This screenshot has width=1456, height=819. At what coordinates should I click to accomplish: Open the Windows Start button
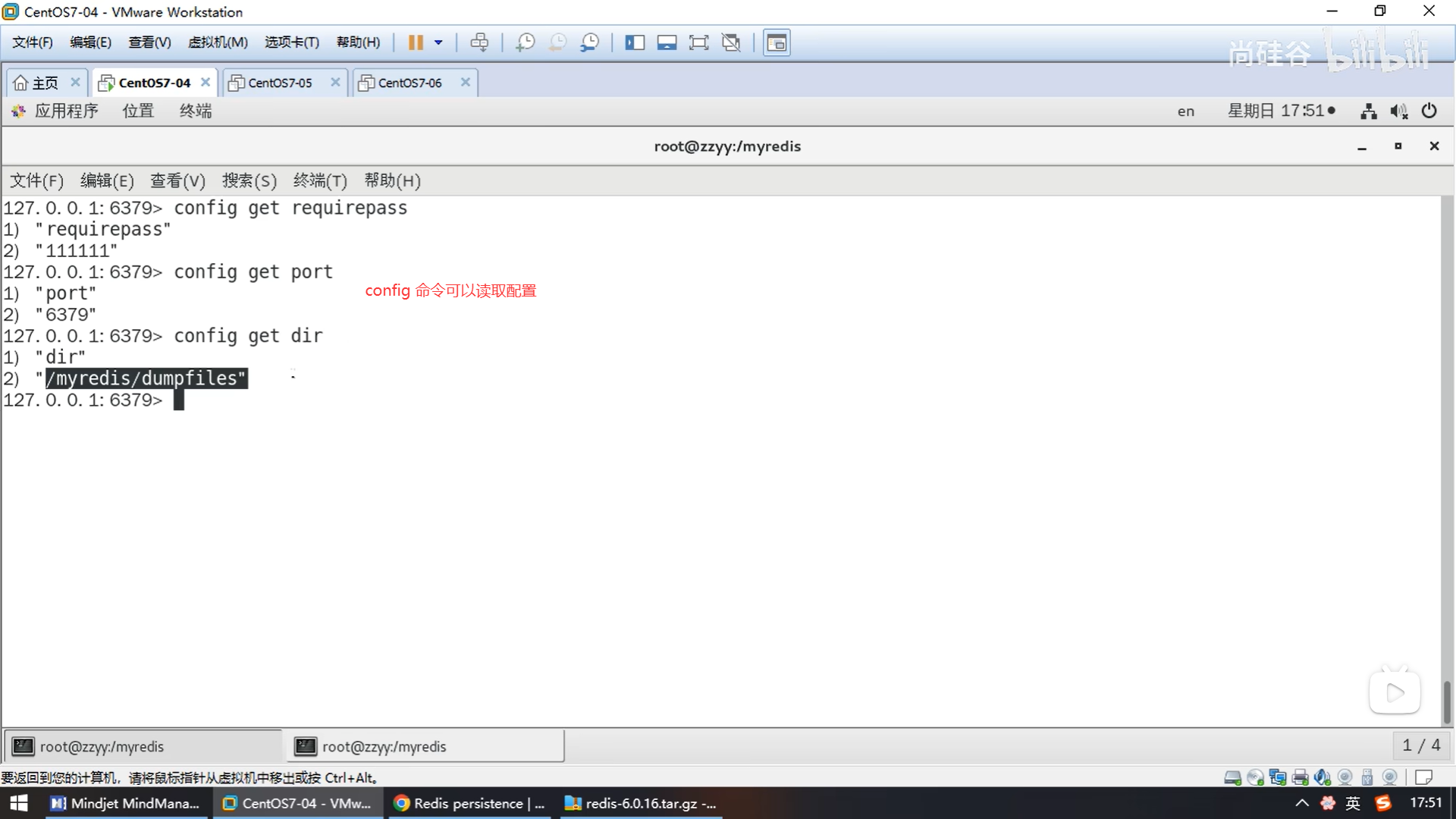18,803
